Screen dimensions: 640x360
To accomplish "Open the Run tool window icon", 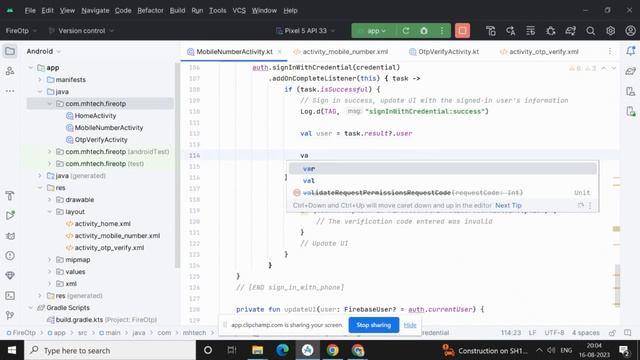I will point(10,216).
